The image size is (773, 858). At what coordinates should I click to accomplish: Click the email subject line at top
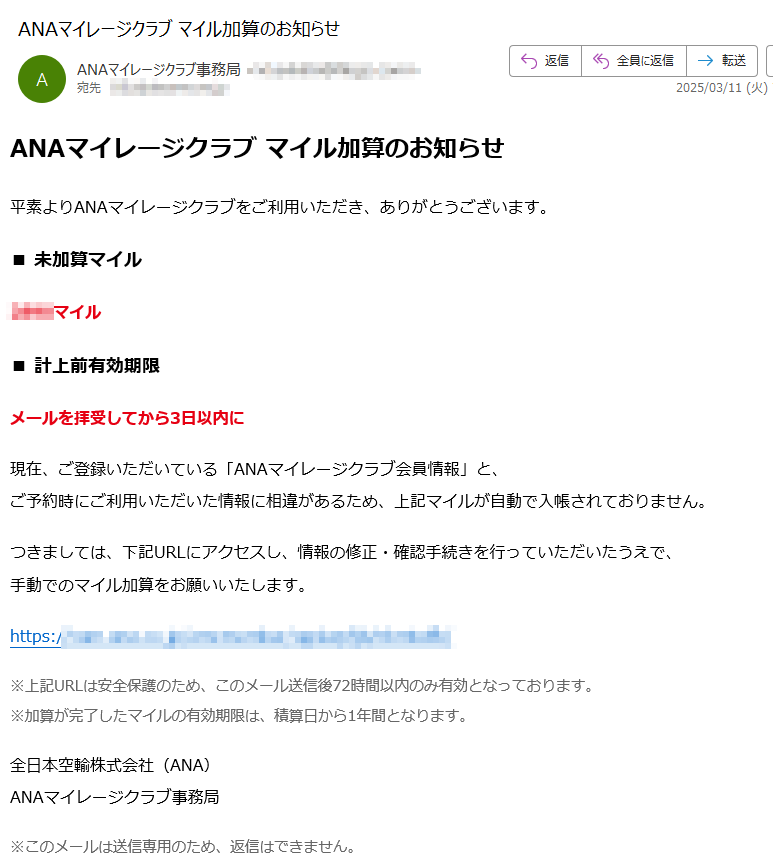(179, 28)
